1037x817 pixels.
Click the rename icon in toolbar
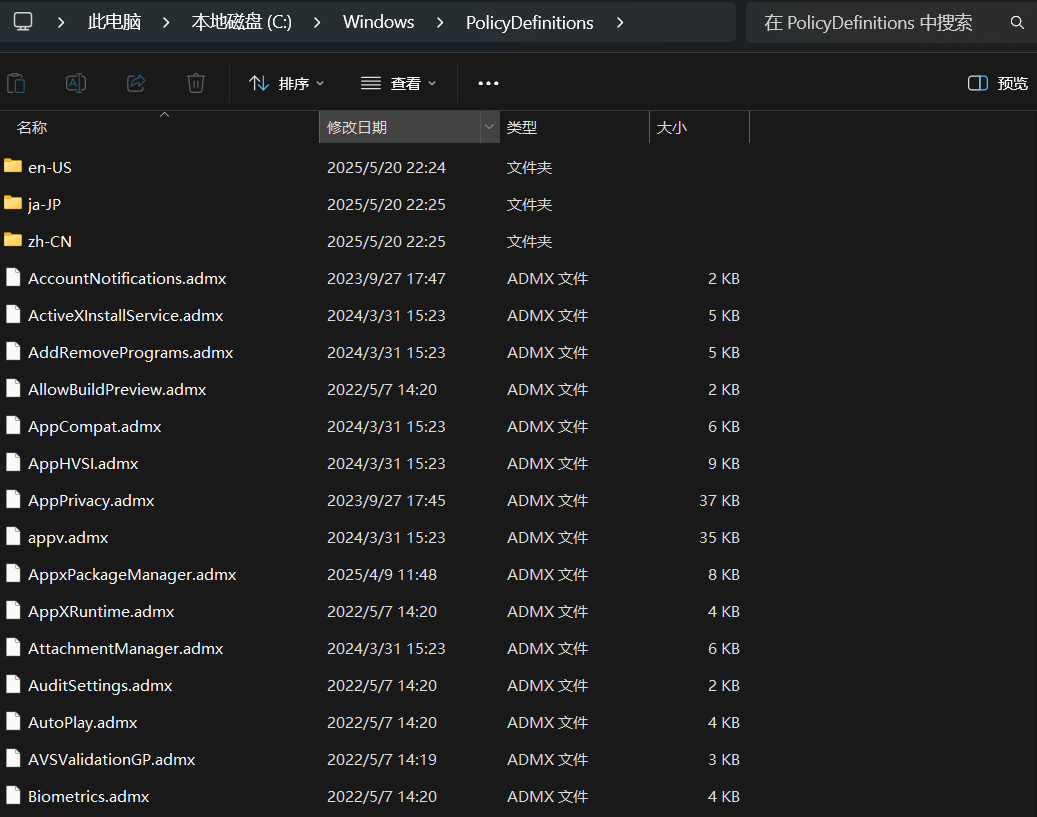[76, 83]
